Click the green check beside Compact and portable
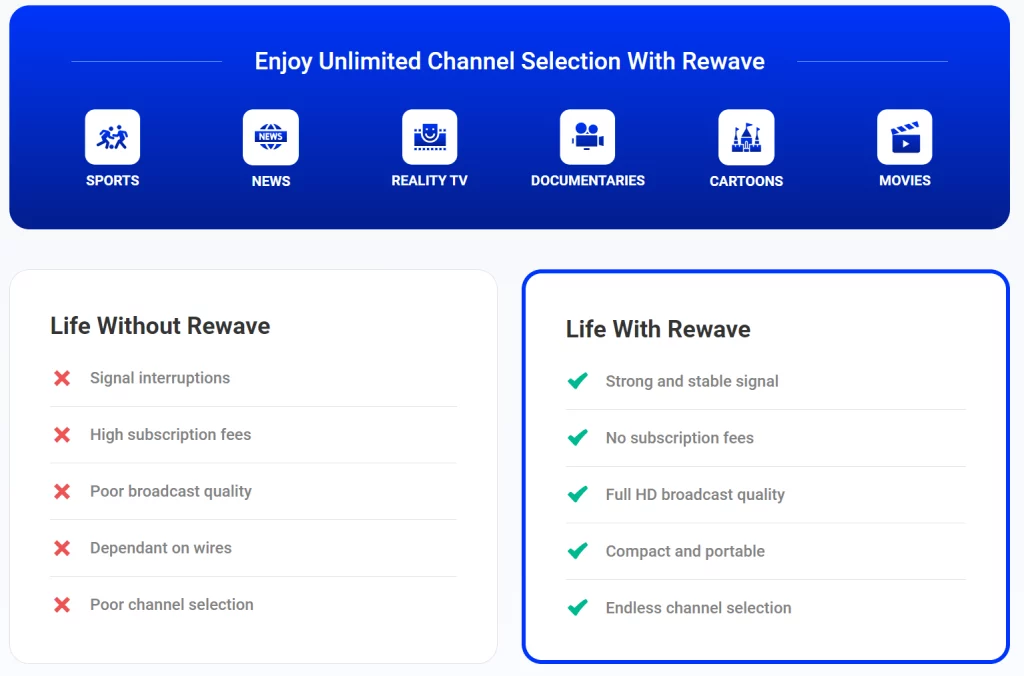Image resolution: width=1024 pixels, height=676 pixels. pyautogui.click(x=578, y=551)
